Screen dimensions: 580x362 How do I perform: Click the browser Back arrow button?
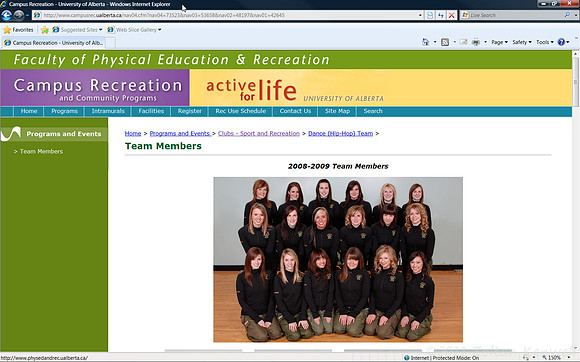7,15
